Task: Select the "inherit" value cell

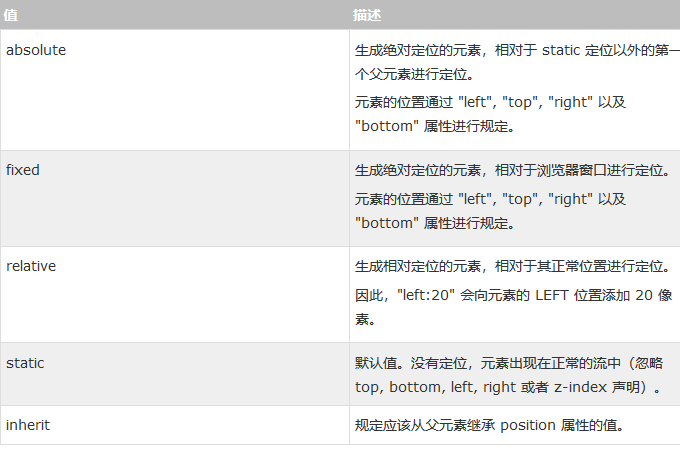Action: tap(28, 425)
